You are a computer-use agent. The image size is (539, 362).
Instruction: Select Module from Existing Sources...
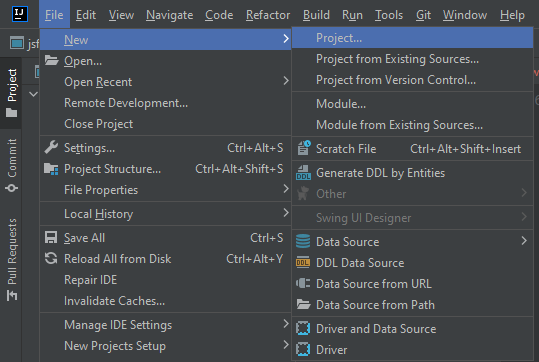click(x=412, y=125)
